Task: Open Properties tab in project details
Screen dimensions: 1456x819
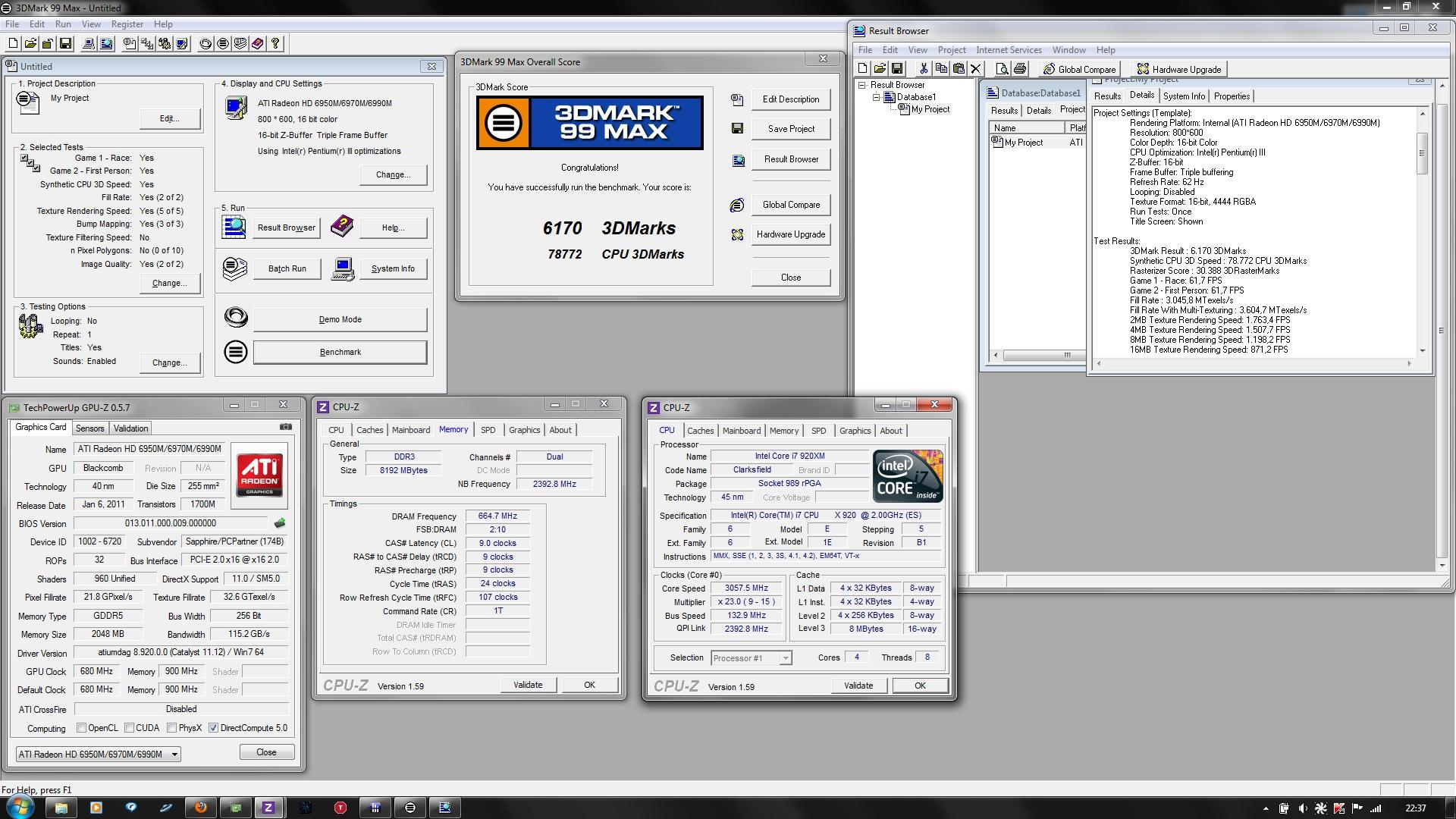Action: pyautogui.click(x=1232, y=96)
